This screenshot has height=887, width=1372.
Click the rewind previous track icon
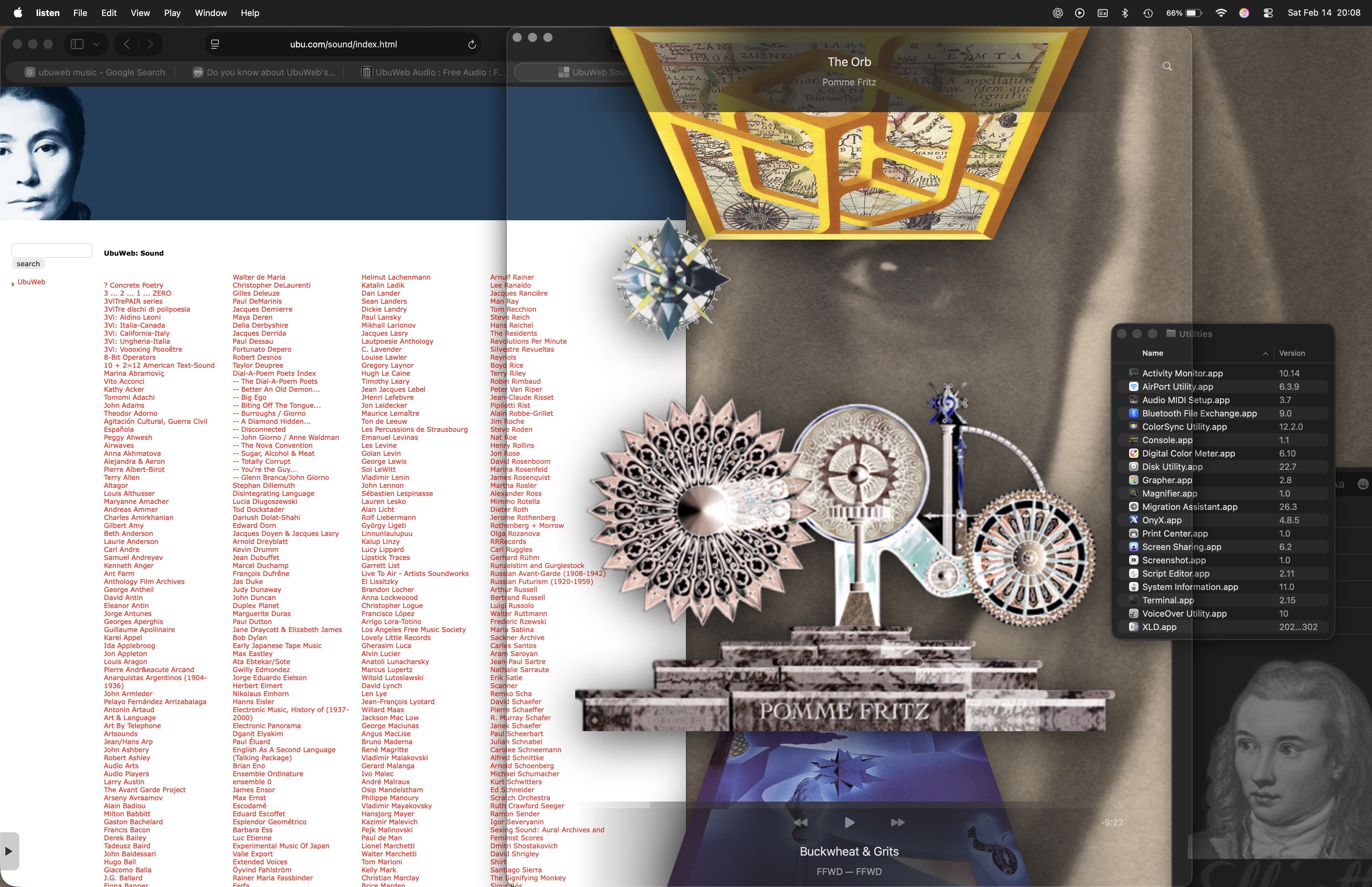[x=800, y=823]
